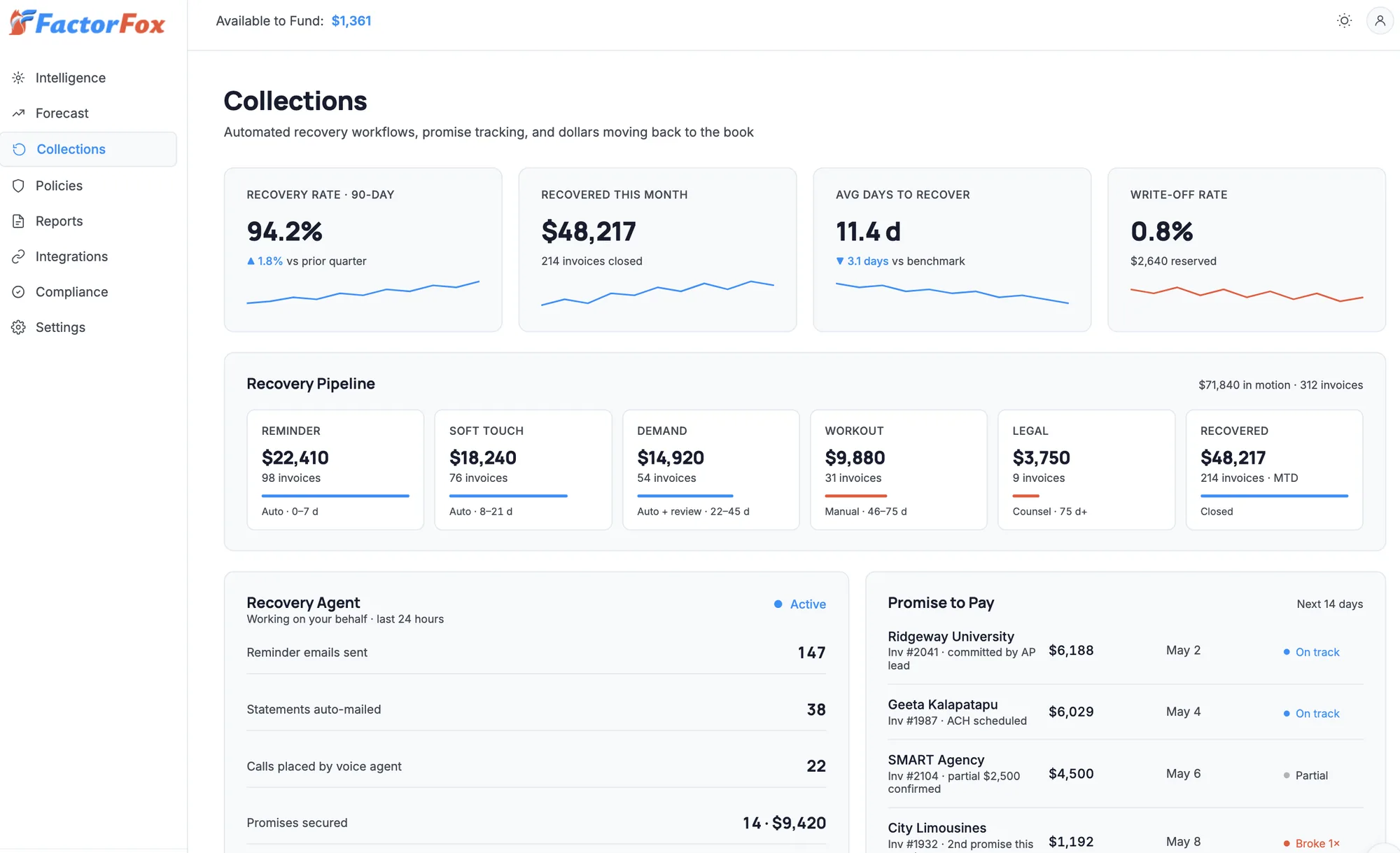1400x853 pixels.
Task: Select the Forecast trend icon
Action: [19, 113]
